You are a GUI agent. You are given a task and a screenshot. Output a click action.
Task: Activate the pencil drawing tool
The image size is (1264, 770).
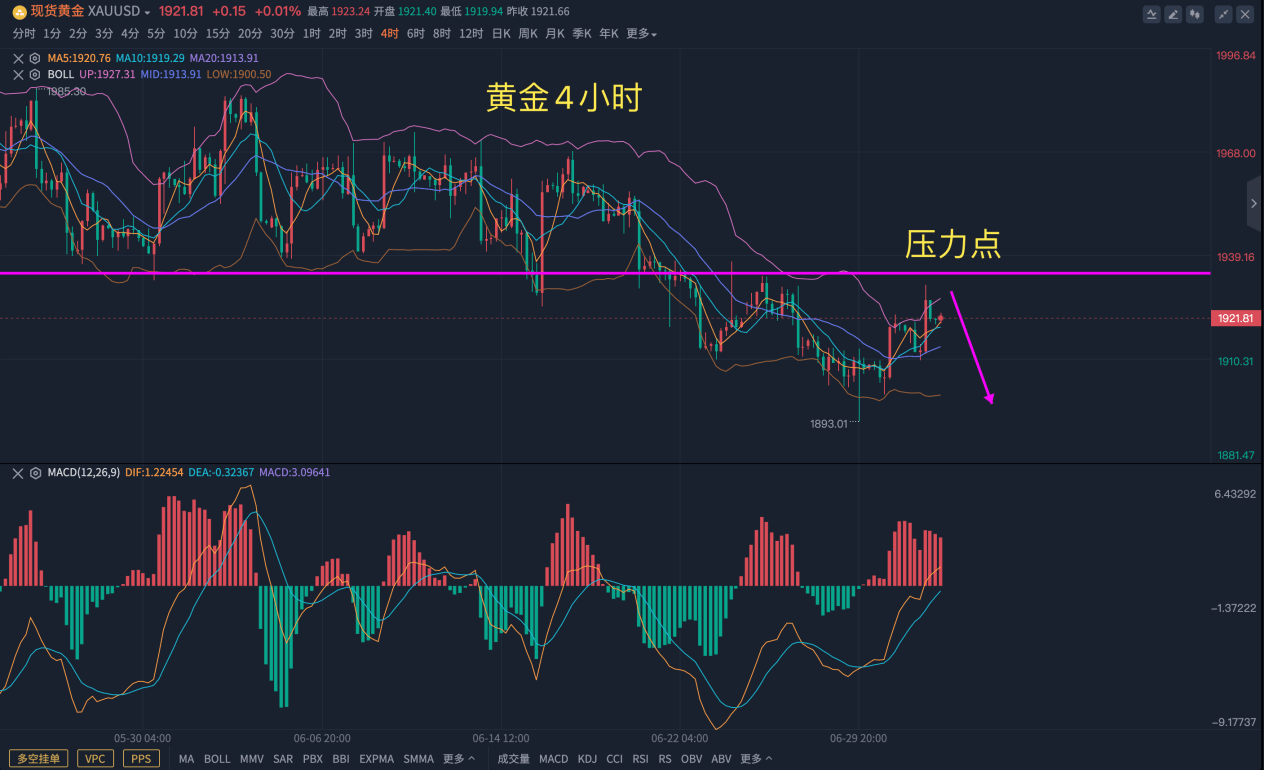tap(1173, 14)
